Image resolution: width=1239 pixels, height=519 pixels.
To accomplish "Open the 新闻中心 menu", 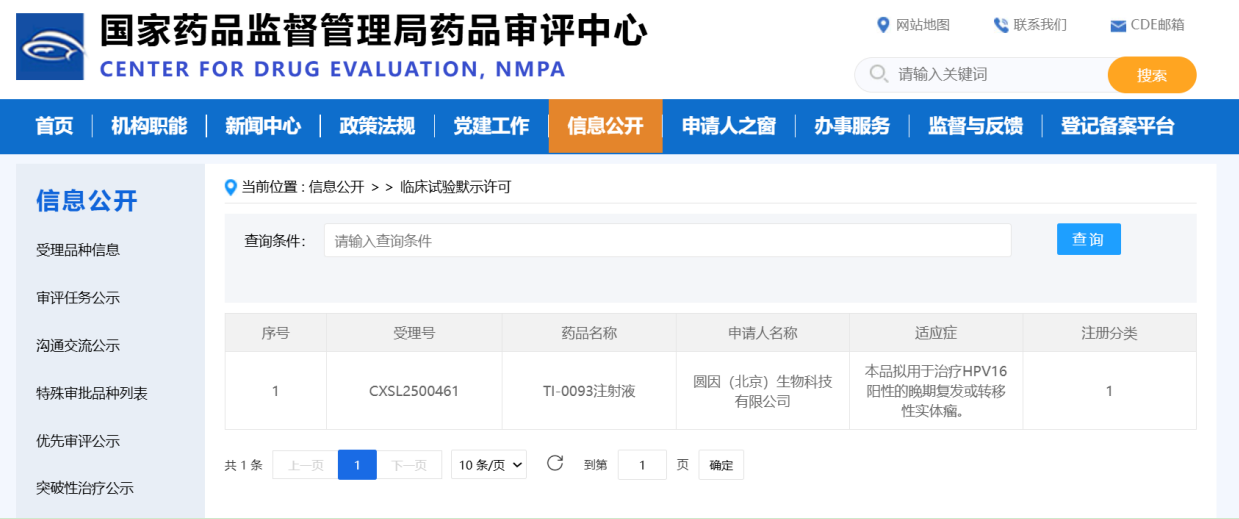I will coord(263,126).
